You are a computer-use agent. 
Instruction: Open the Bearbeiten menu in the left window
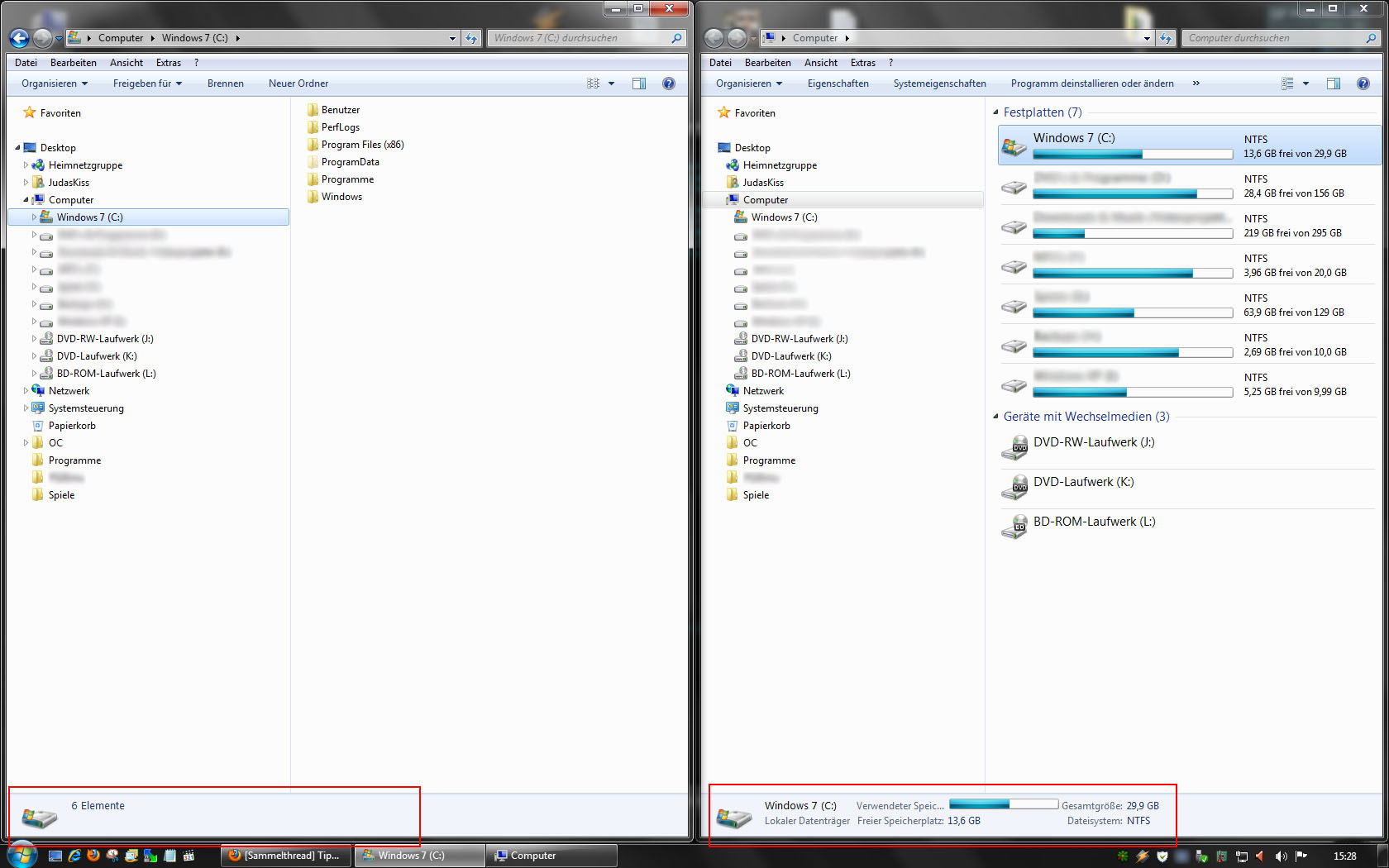(x=74, y=63)
